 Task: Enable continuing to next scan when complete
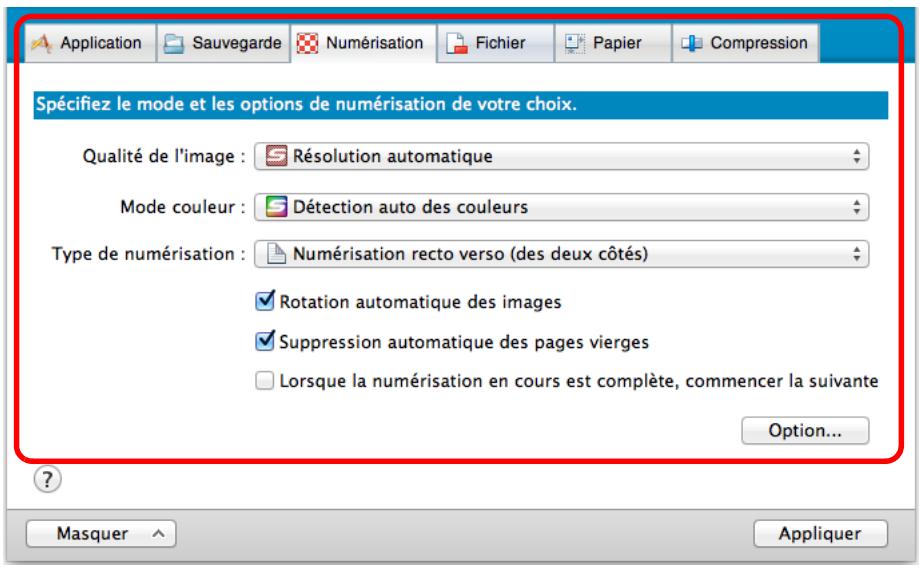[x=265, y=381]
